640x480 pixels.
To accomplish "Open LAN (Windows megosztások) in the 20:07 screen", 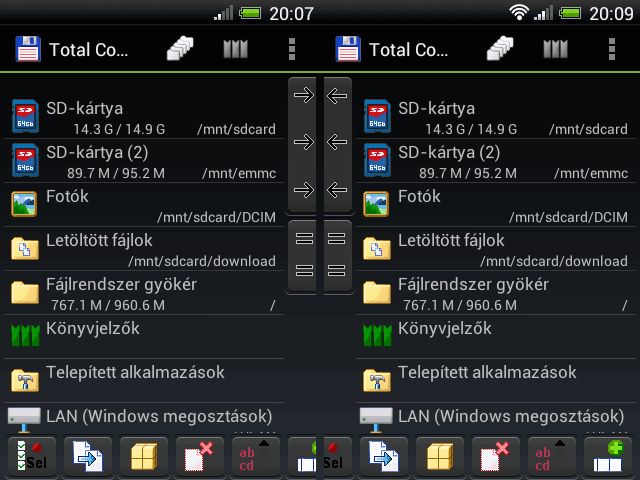I will point(144,419).
